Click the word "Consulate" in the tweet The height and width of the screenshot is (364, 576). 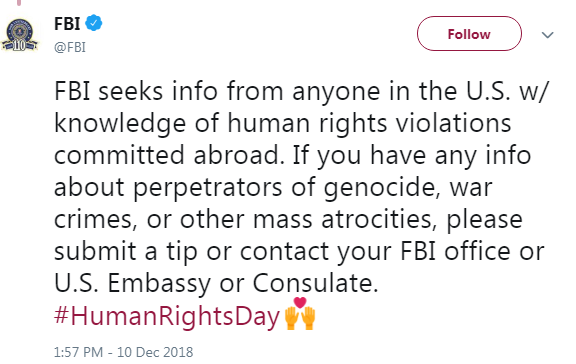pyautogui.click(x=315, y=283)
